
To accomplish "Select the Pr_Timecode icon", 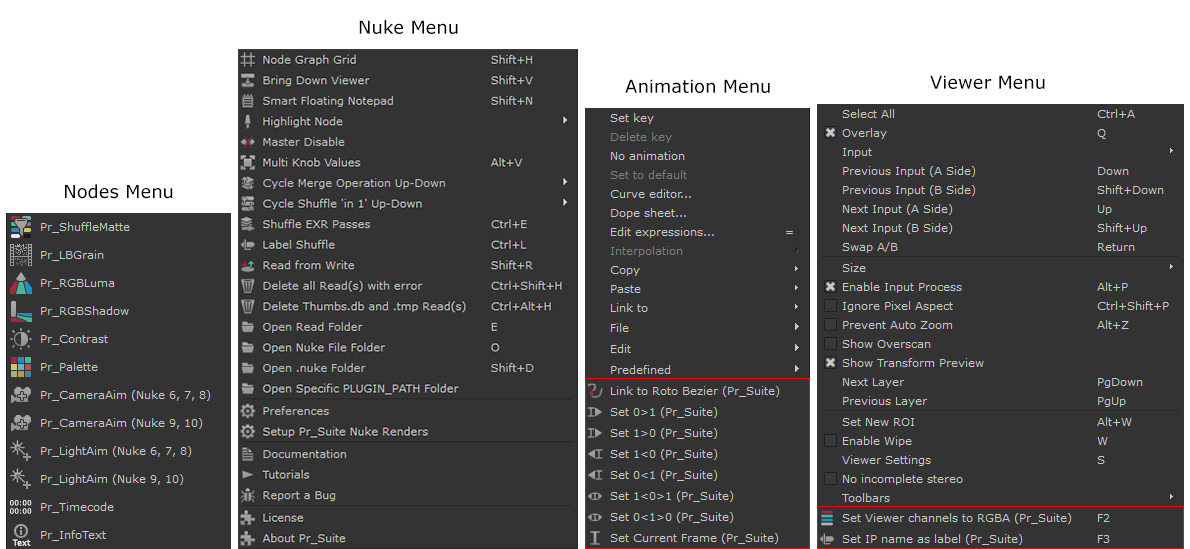I will pyautogui.click(x=21, y=507).
